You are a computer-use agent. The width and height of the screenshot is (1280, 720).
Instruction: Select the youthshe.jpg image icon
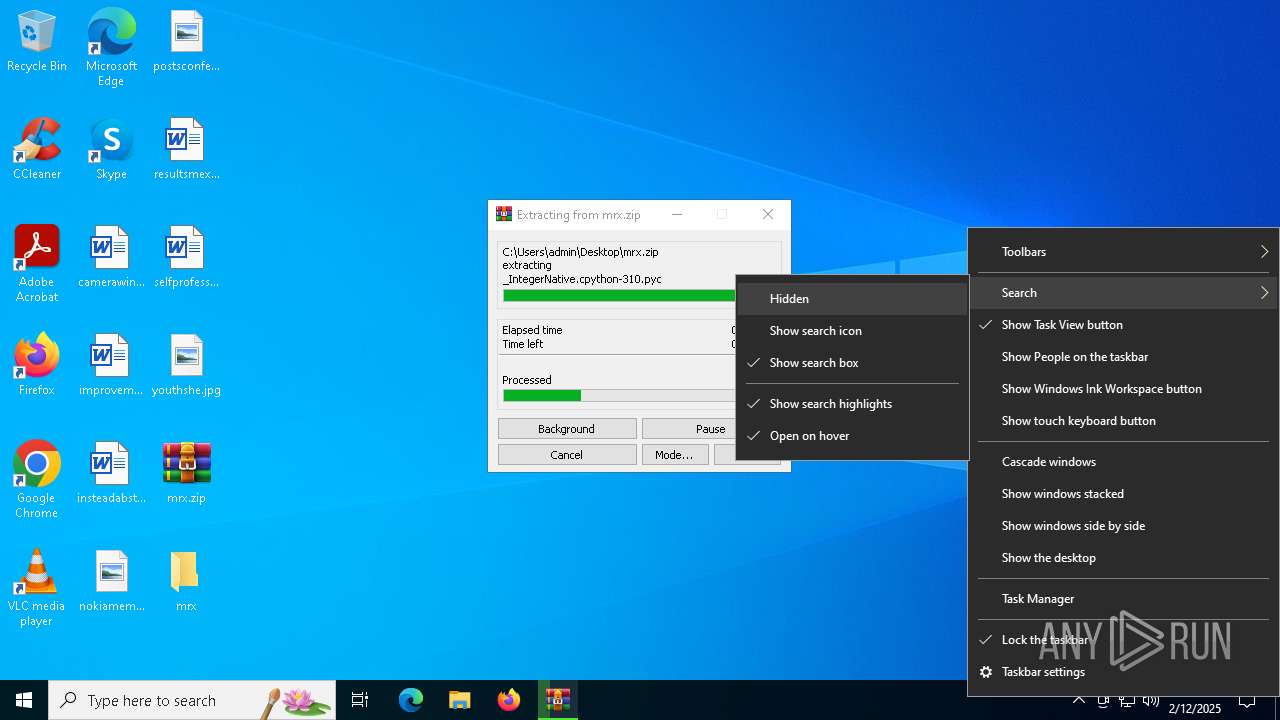(186, 366)
